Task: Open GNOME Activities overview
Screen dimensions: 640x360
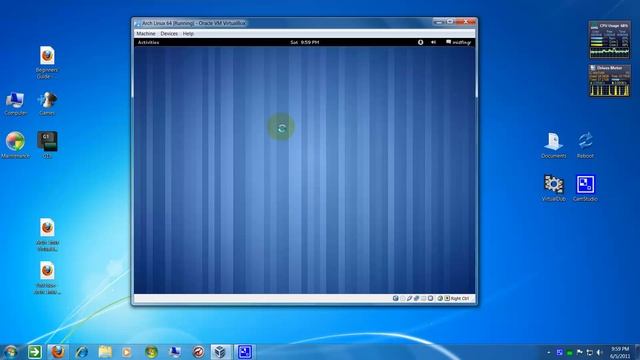Action: 149,42
